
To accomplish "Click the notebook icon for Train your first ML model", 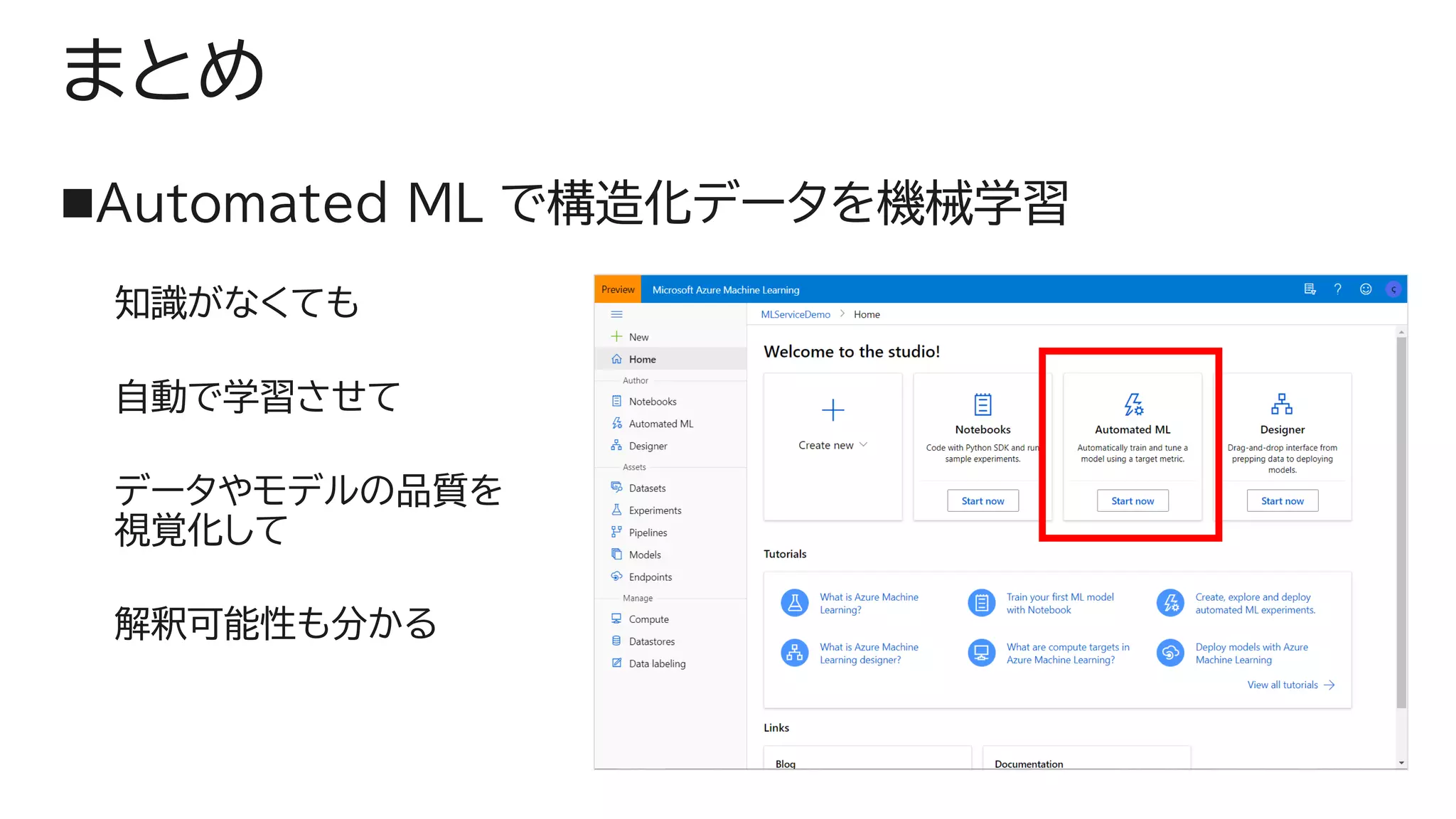I will click(x=982, y=603).
